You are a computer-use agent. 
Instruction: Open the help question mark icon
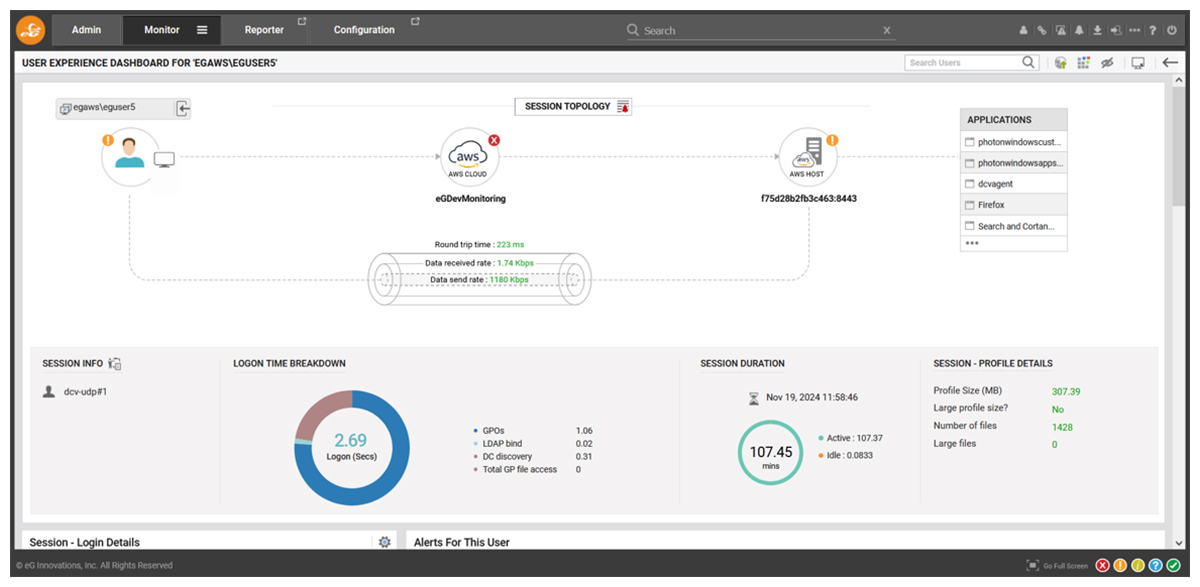[x=1153, y=30]
